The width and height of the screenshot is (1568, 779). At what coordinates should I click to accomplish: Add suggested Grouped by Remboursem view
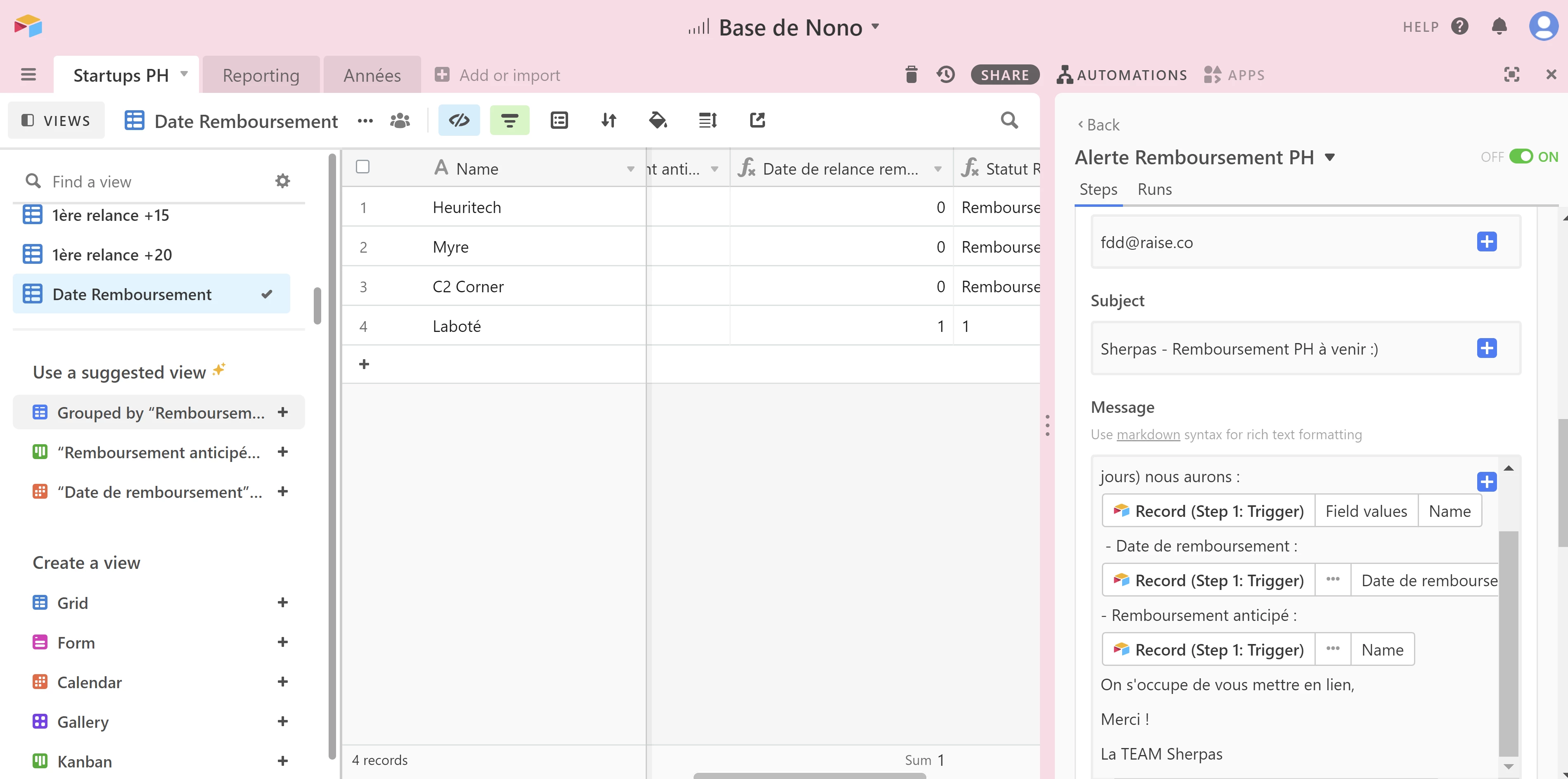click(x=282, y=412)
